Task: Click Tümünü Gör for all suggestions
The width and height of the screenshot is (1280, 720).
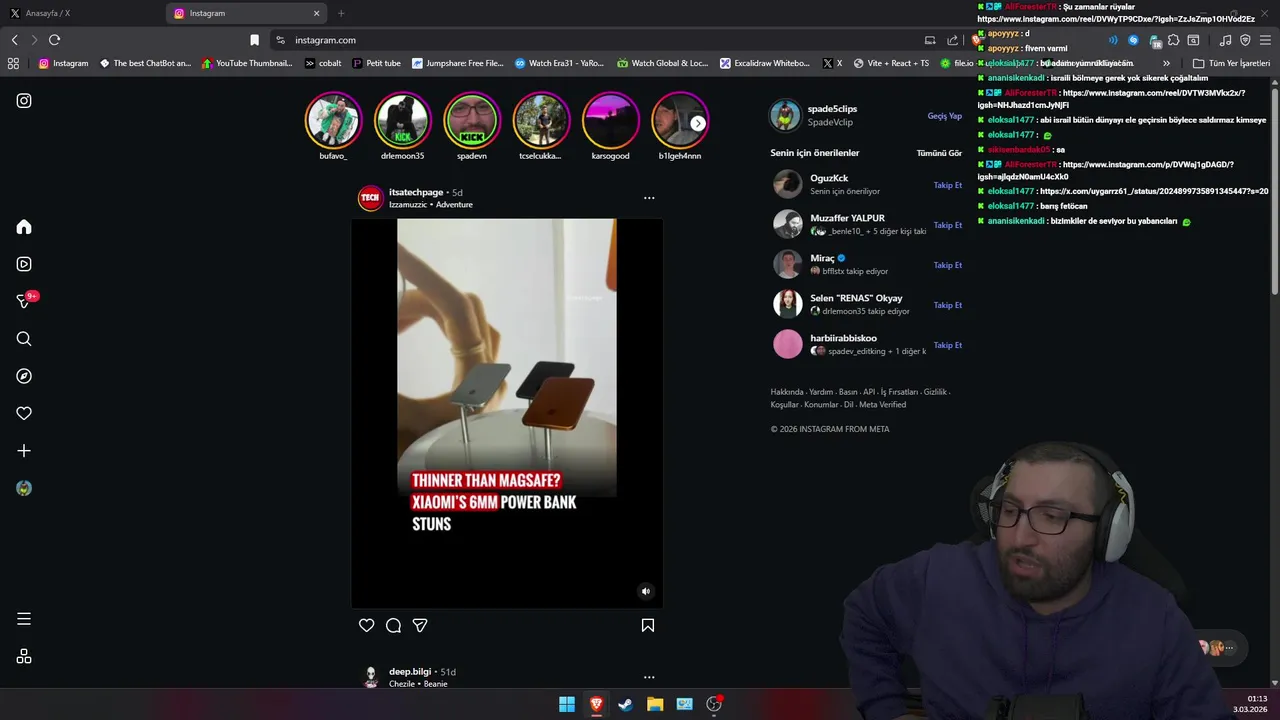Action: click(x=939, y=153)
